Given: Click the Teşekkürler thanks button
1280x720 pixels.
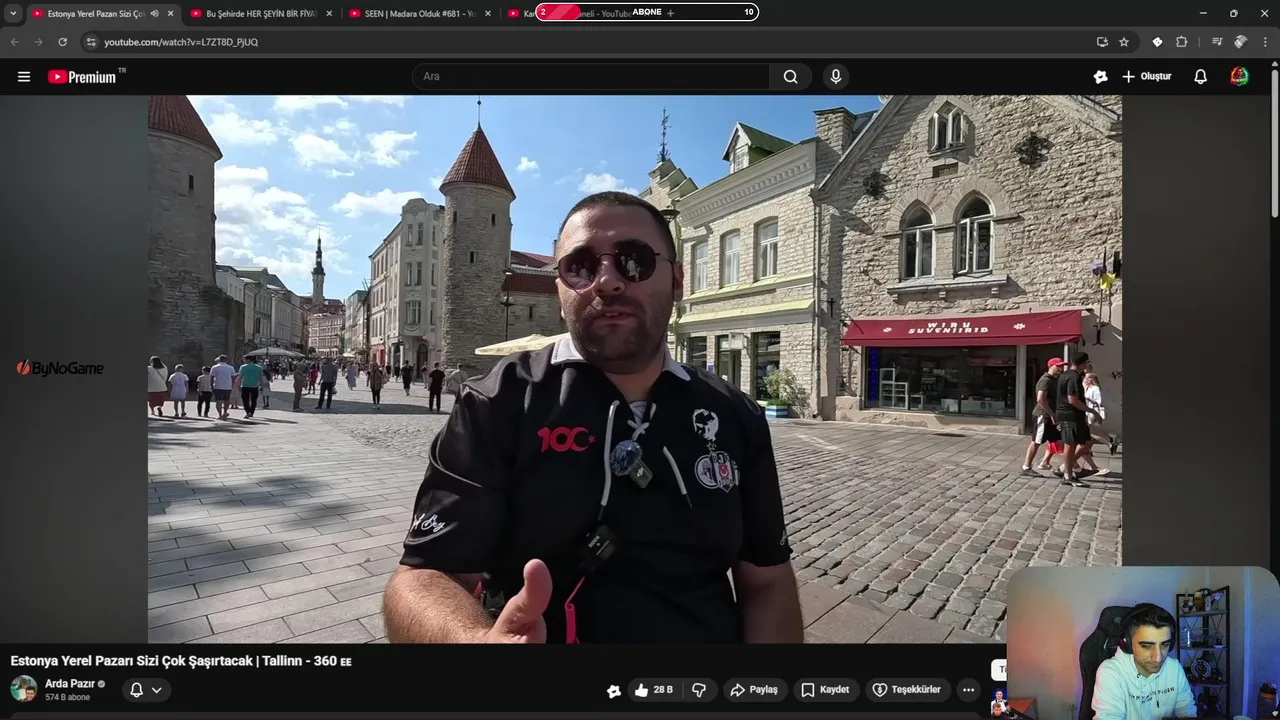Looking at the screenshot, I should coord(907,690).
